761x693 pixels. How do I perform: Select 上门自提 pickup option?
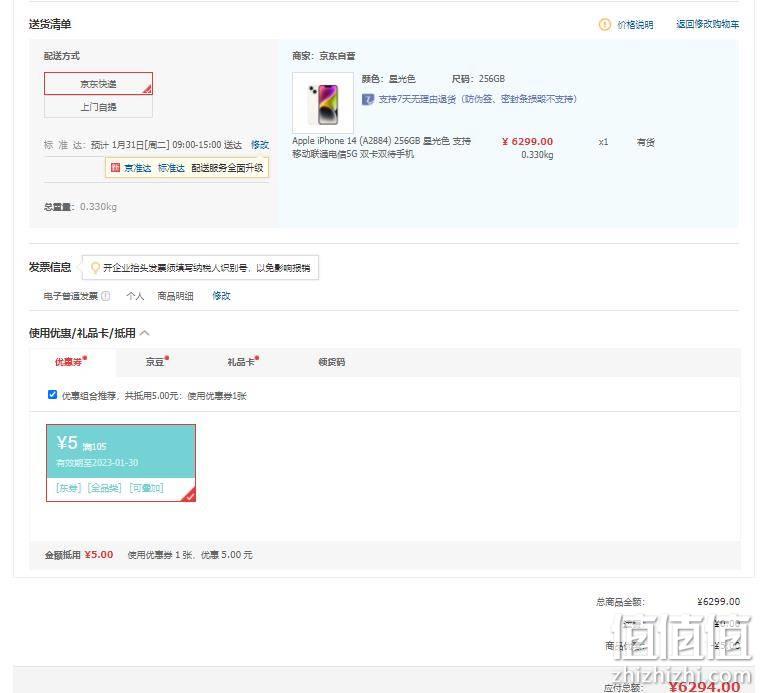pyautogui.click(x=99, y=106)
